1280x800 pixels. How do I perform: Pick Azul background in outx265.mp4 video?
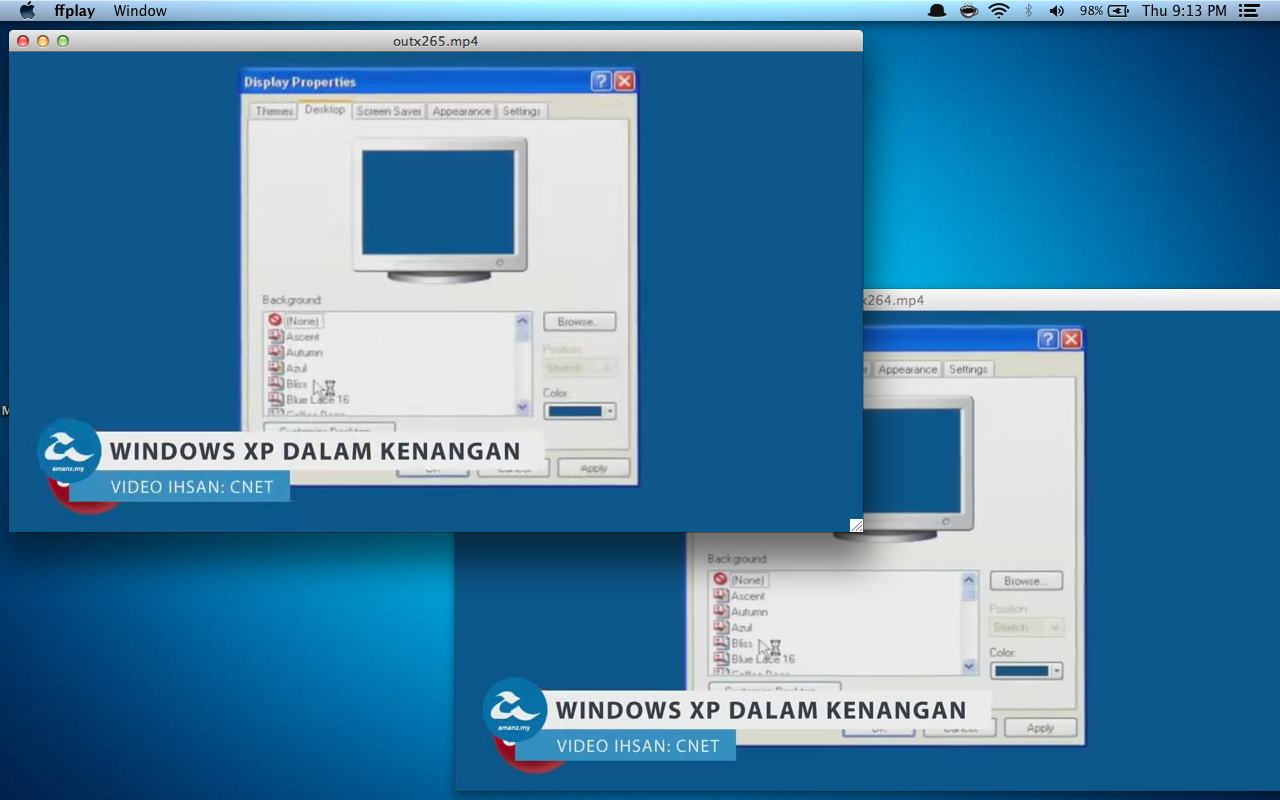pos(287,369)
